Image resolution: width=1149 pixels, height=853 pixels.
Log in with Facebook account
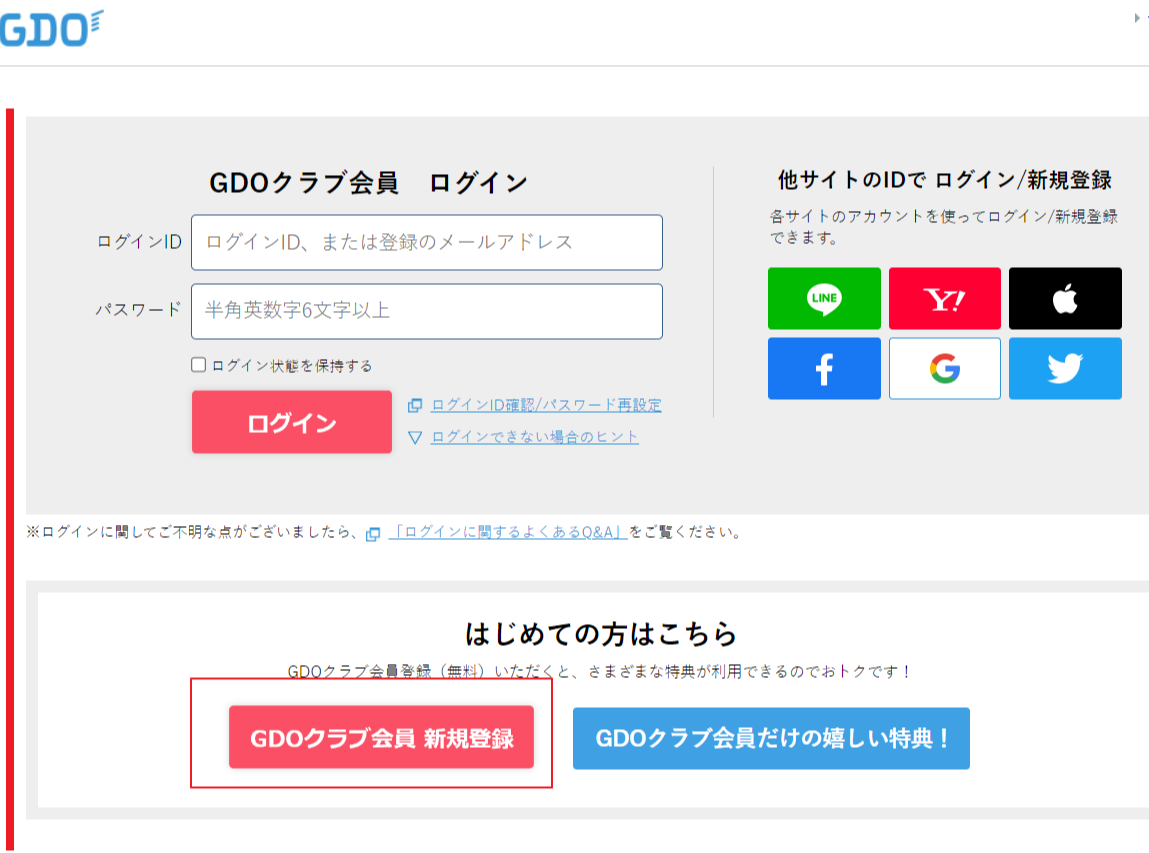[x=824, y=369]
